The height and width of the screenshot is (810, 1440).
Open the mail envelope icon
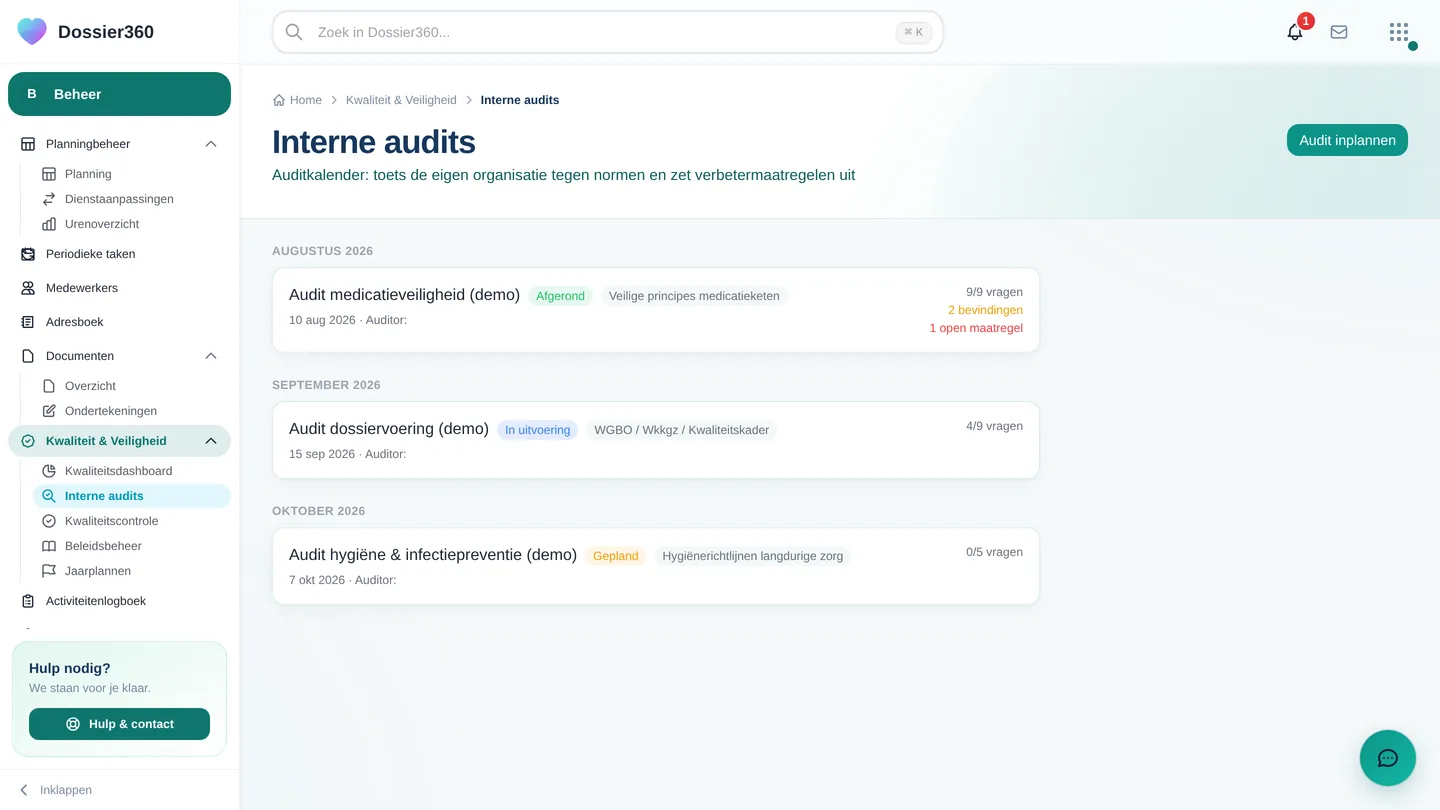[1339, 32]
